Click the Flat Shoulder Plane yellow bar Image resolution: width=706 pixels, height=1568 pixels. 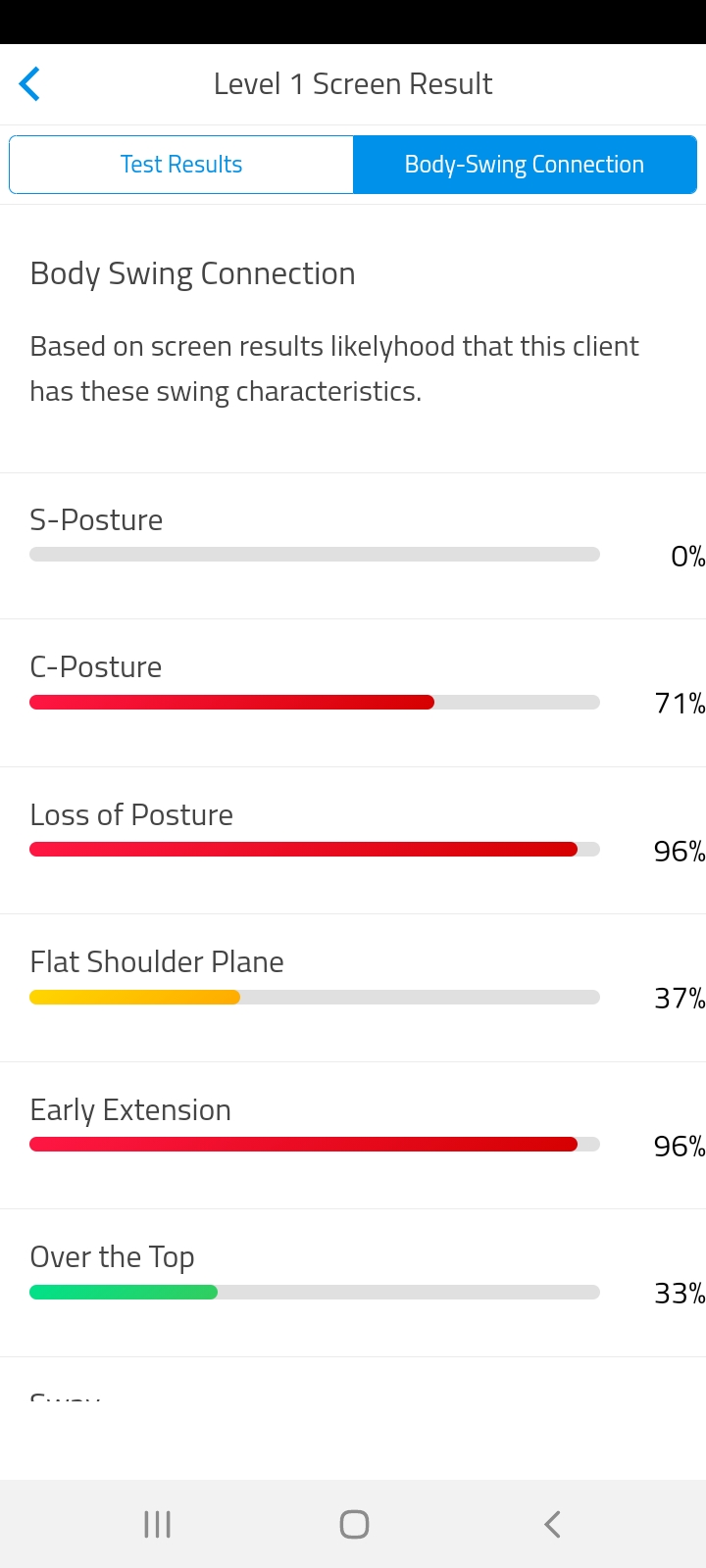coord(135,998)
